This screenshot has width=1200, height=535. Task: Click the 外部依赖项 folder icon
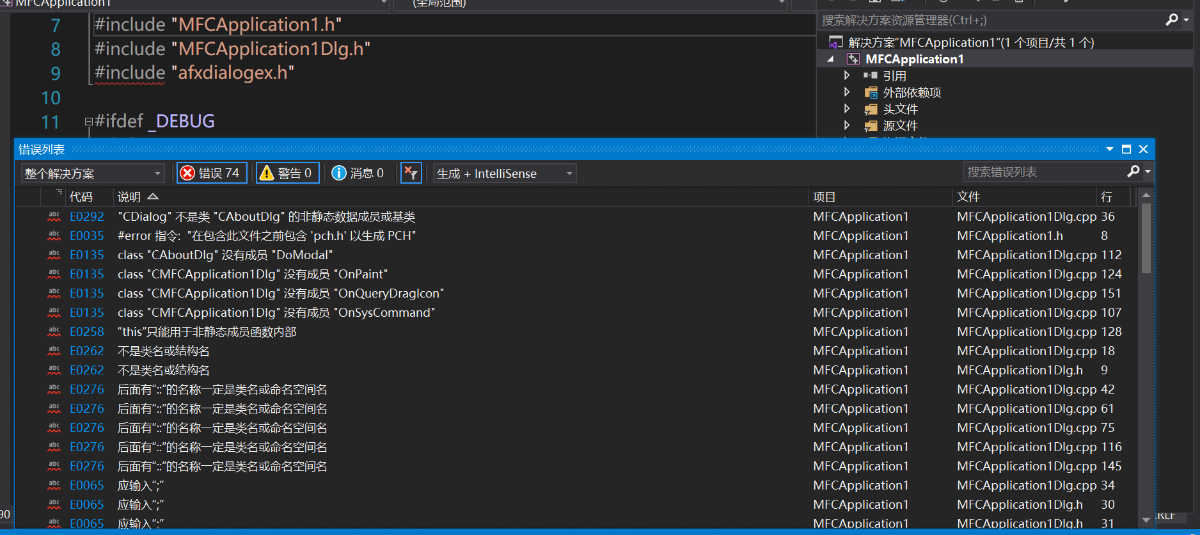click(871, 92)
